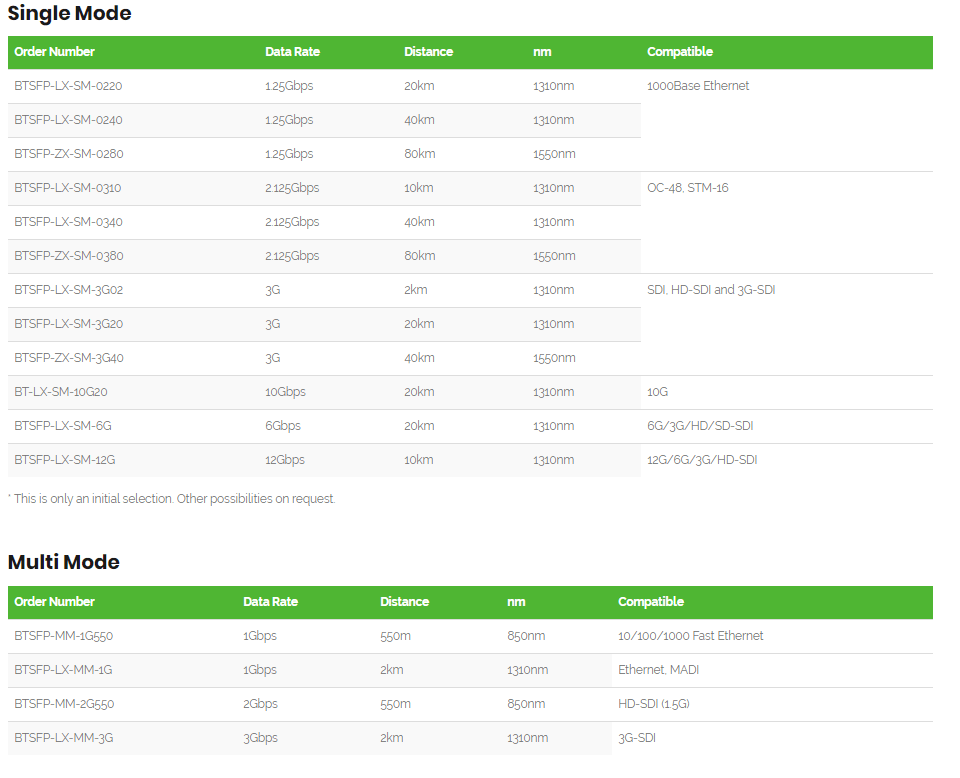This screenshot has width=960, height=778.
Task: Click the 1000Base Ethernet compatibility cell
Action: tap(698, 86)
